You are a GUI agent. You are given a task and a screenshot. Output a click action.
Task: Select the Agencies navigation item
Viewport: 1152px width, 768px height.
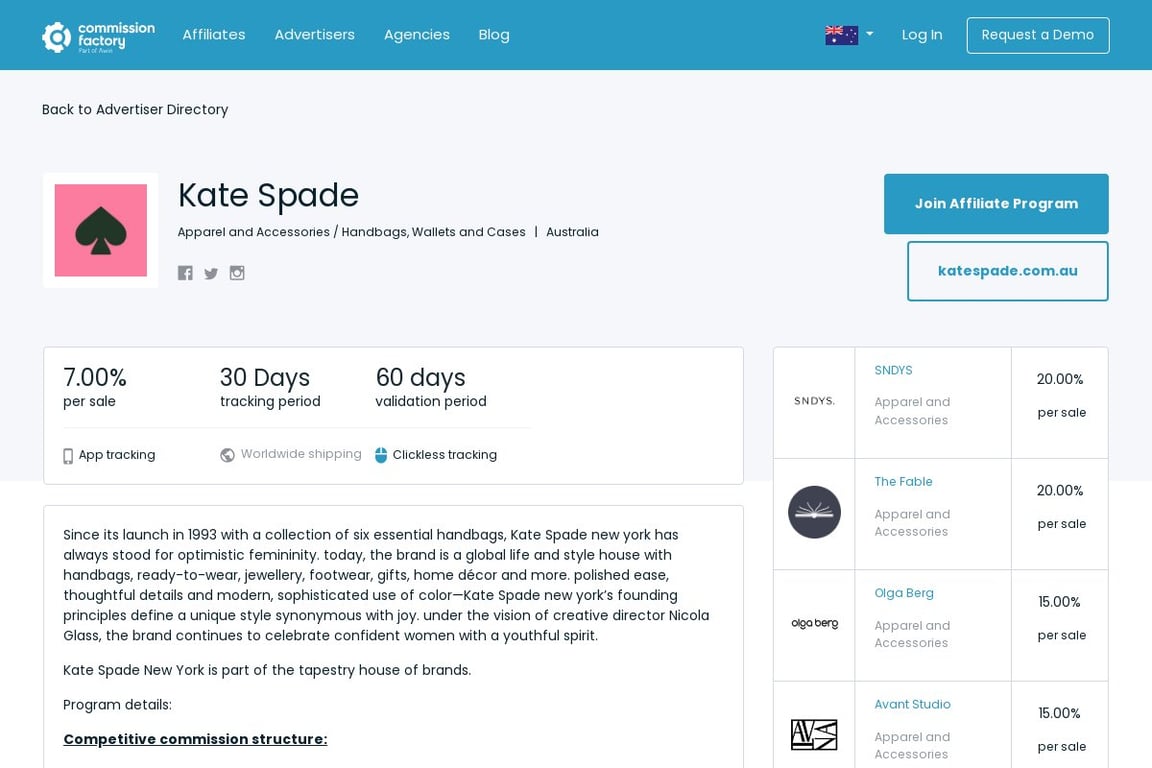[x=417, y=35]
